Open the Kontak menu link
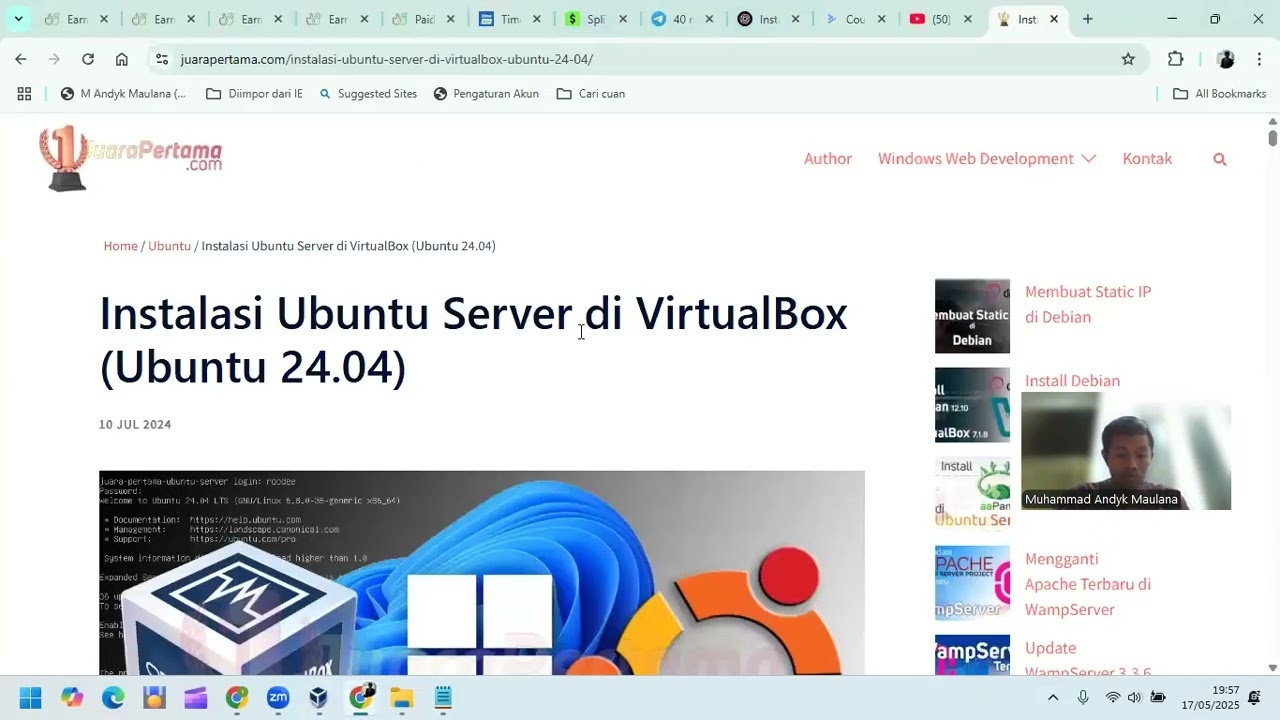The width and height of the screenshot is (1280, 720). [x=1147, y=159]
